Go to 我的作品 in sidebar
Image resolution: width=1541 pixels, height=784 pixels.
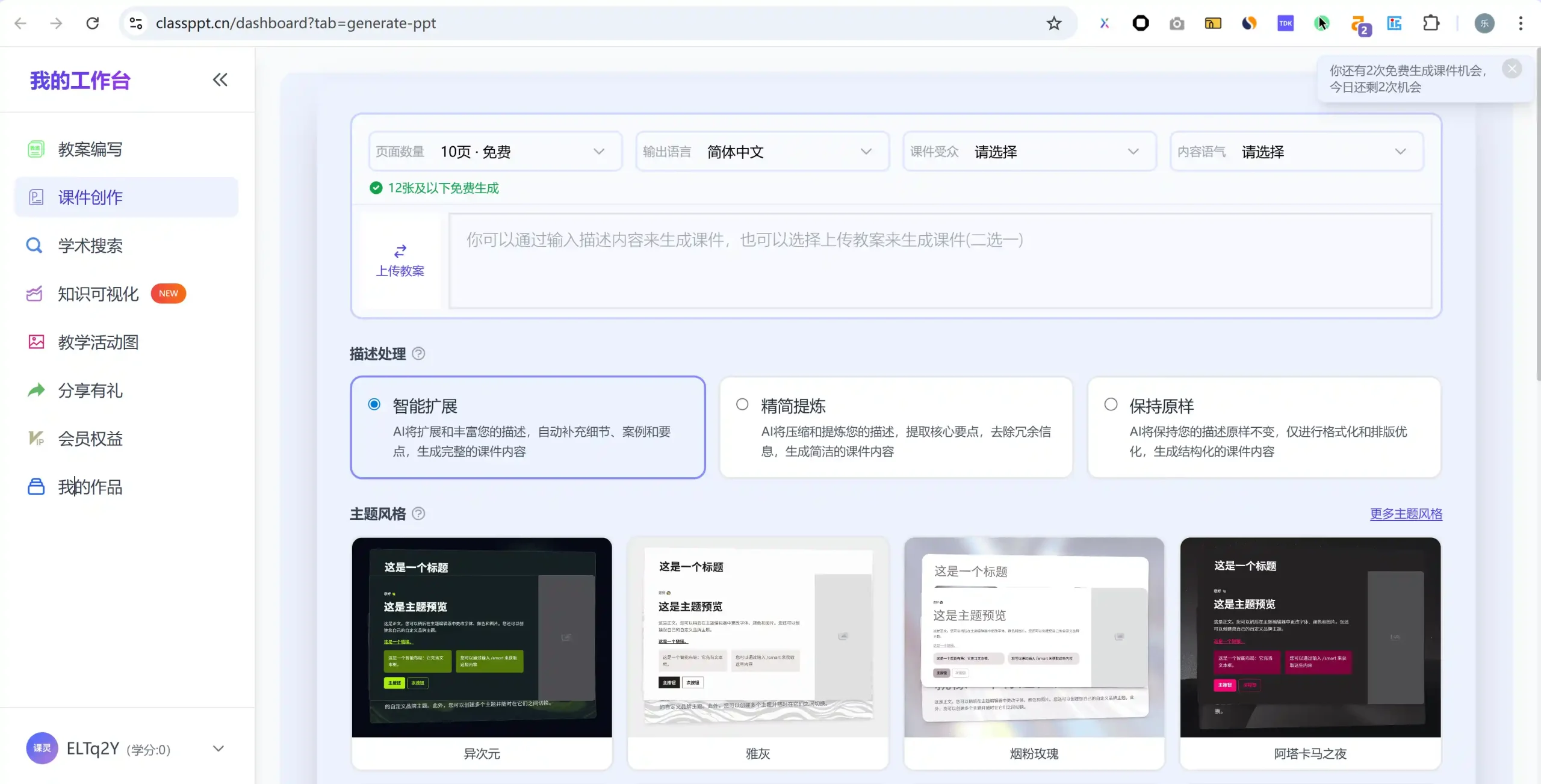90,487
